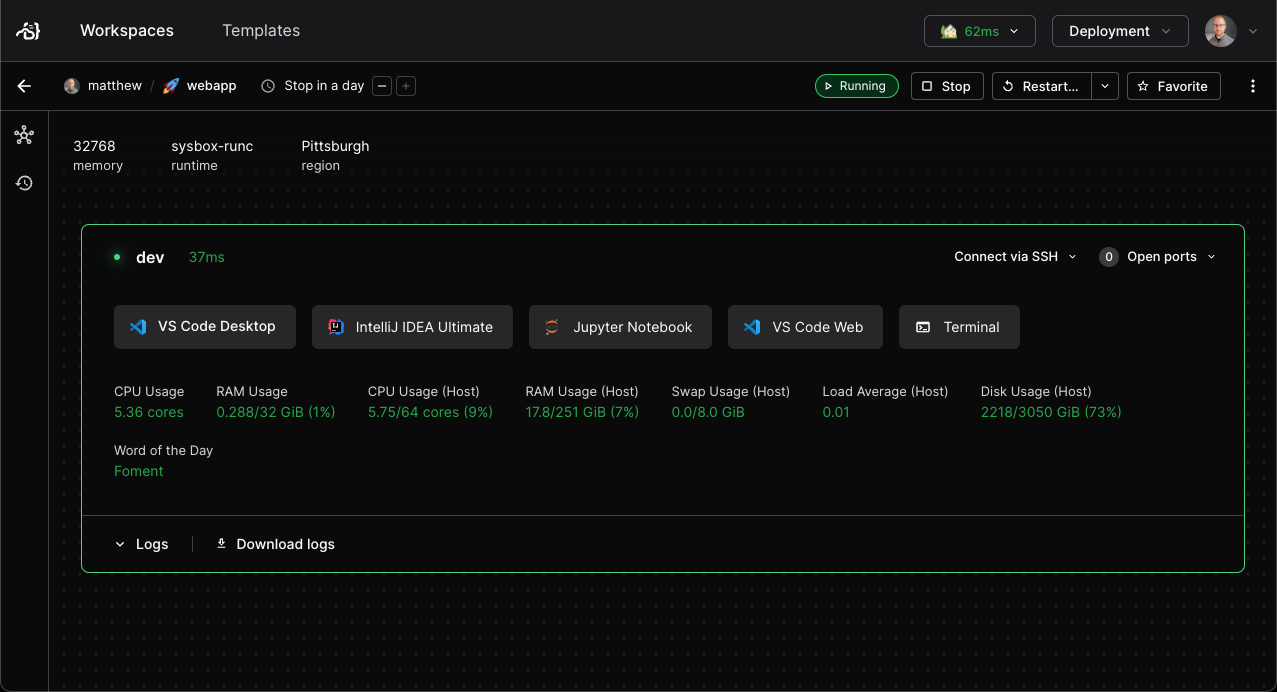Screen dimensions: 1277x692
Task: Click the clock icon beside Stop in a day
Action: (x=267, y=86)
